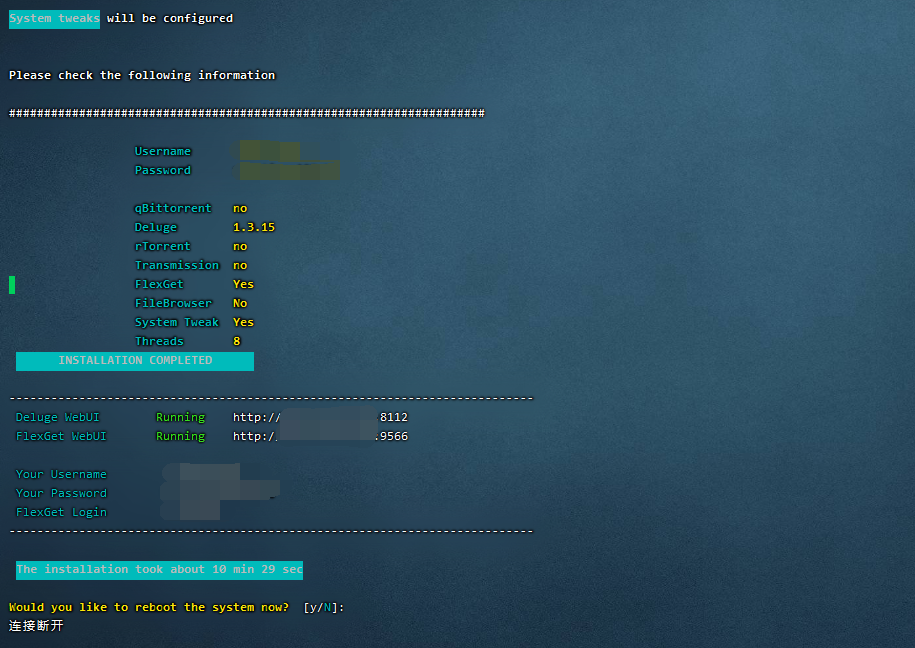Viewport: 915px width, 648px height.
Task: Click the System Tweak label
Action: (x=177, y=322)
